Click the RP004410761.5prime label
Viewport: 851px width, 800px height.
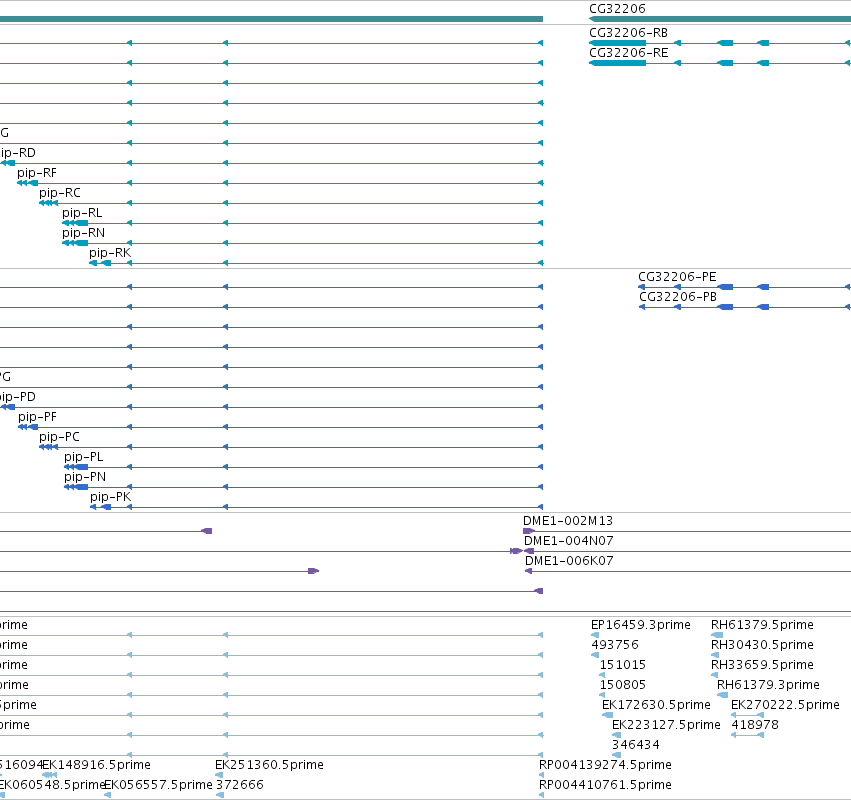click(605, 785)
